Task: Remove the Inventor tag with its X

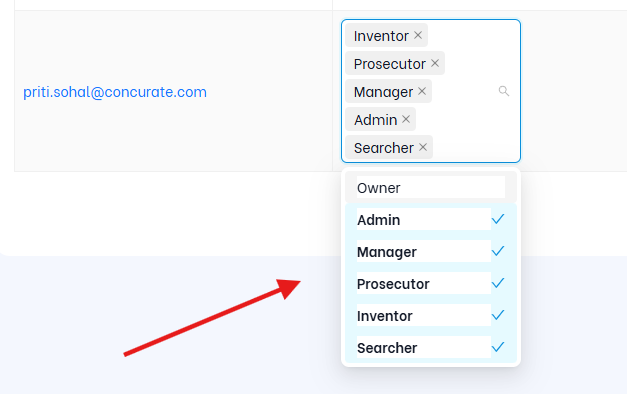Action: coord(418,35)
